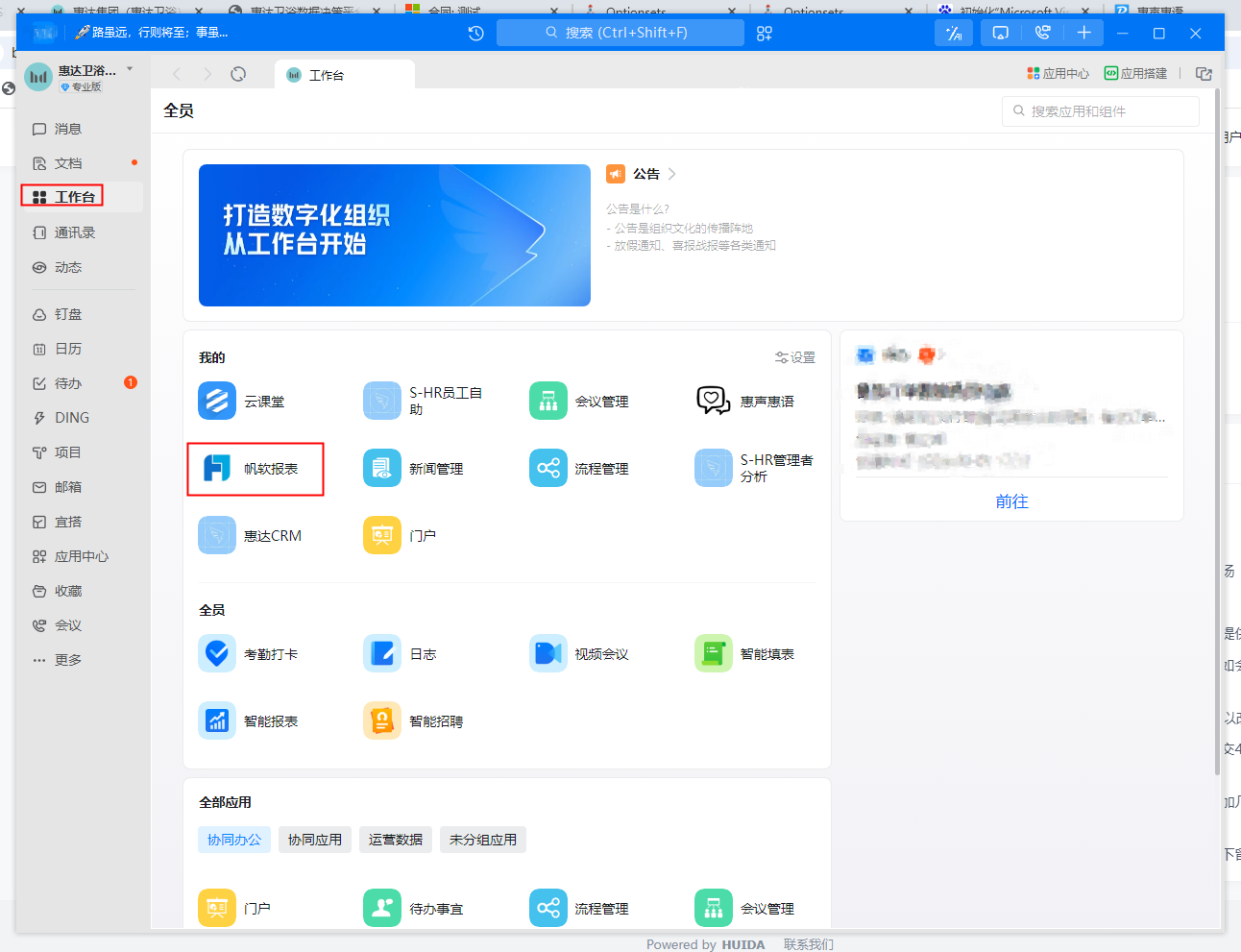Click the AI assistant icon in title bar
Viewport: 1241px width, 952px height.
tap(954, 33)
